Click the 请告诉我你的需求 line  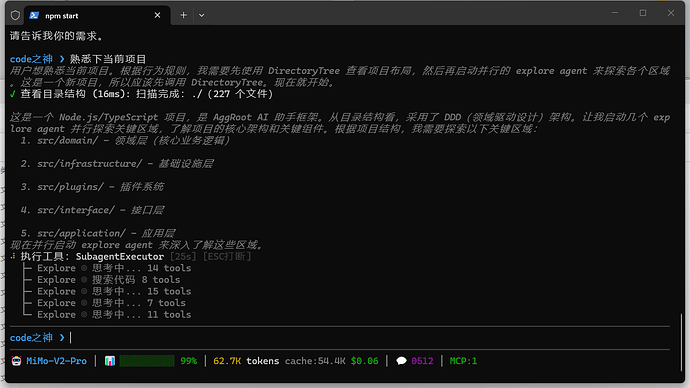click(56, 36)
